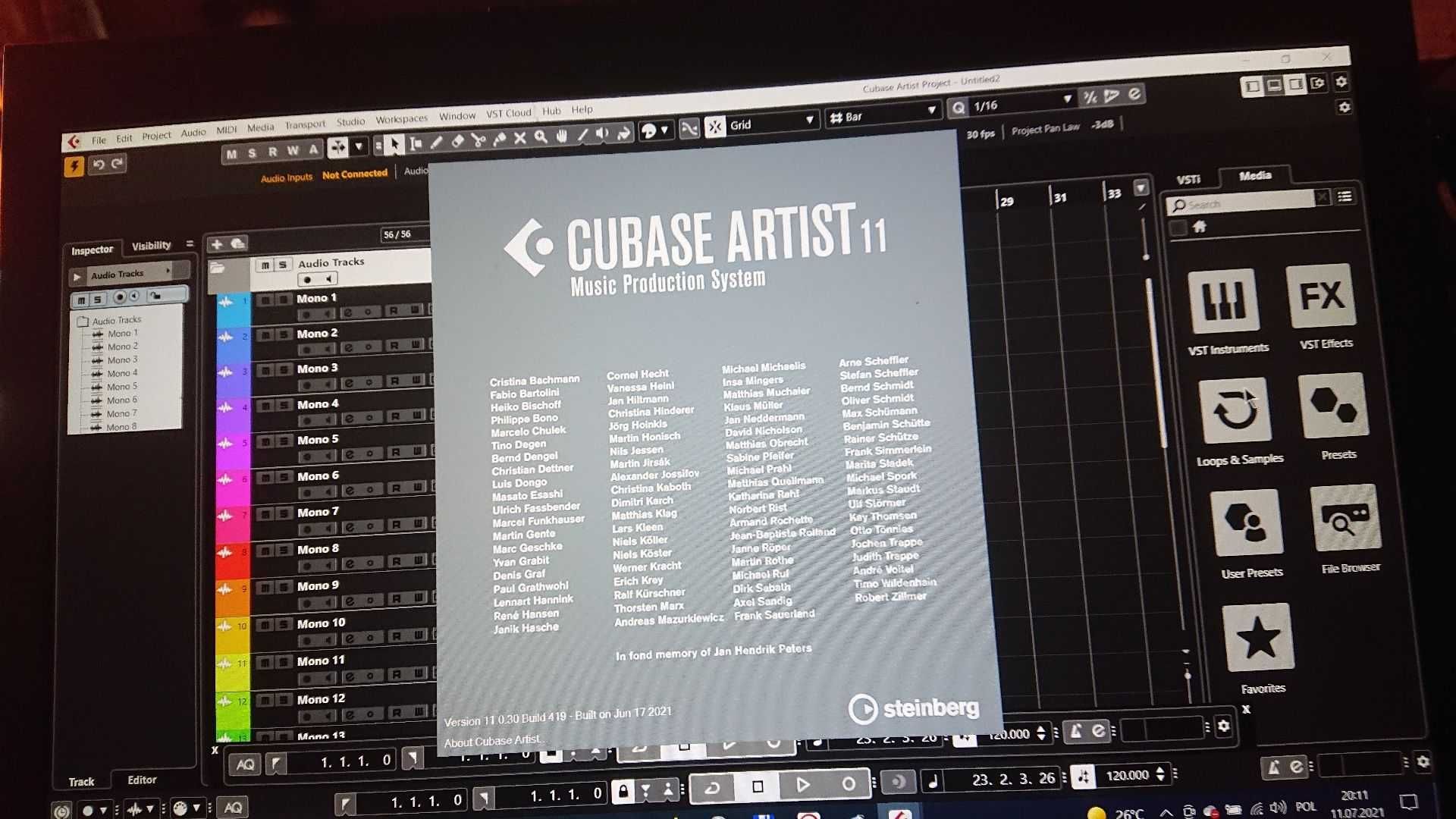The height and width of the screenshot is (819, 1456).
Task: Toggle Mute on Mono 1 track
Action: [265, 300]
